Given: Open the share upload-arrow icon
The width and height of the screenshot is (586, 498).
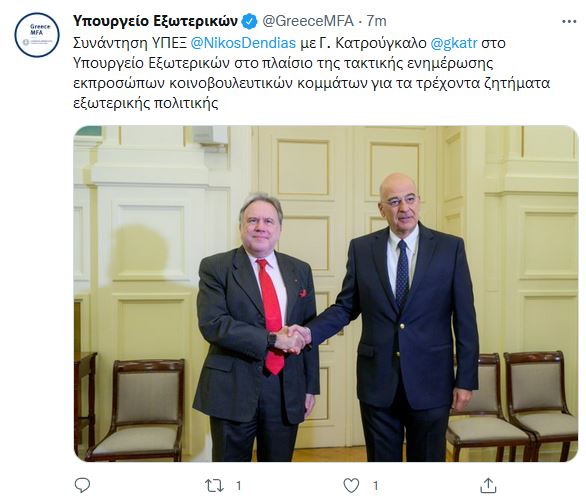Looking at the screenshot, I should point(488,485).
